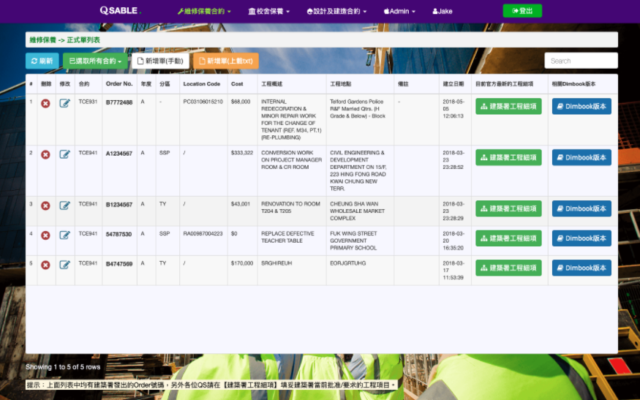Edit the order B7772488 row
The width and height of the screenshot is (640, 400).
(x=64, y=103)
